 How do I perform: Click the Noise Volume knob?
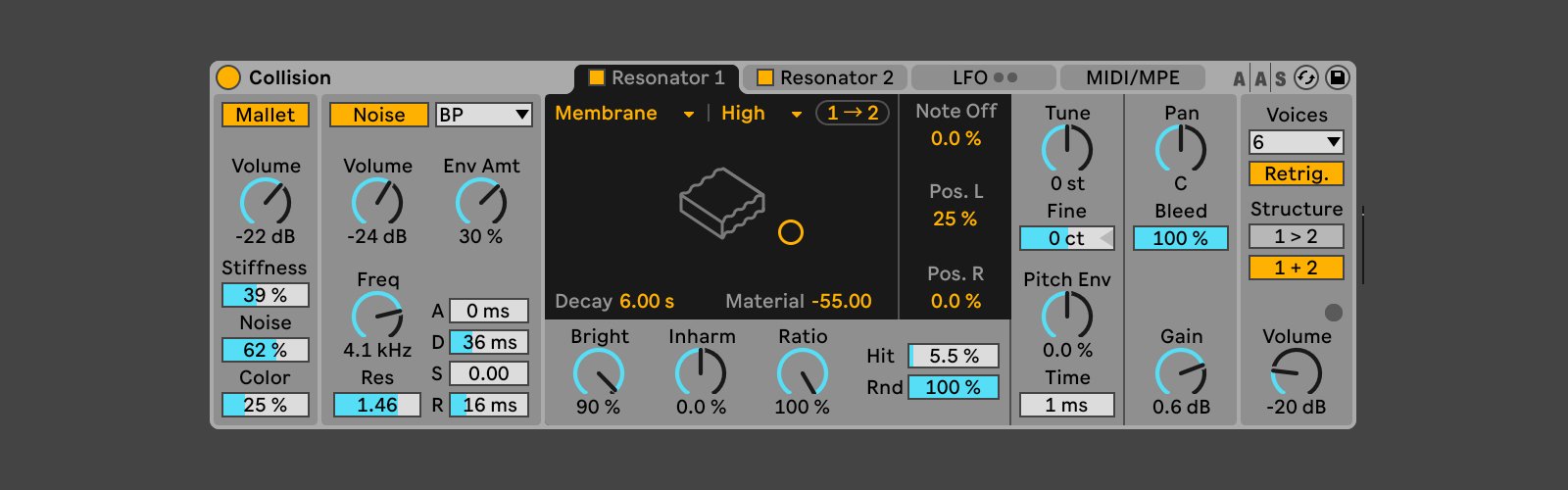point(377,203)
